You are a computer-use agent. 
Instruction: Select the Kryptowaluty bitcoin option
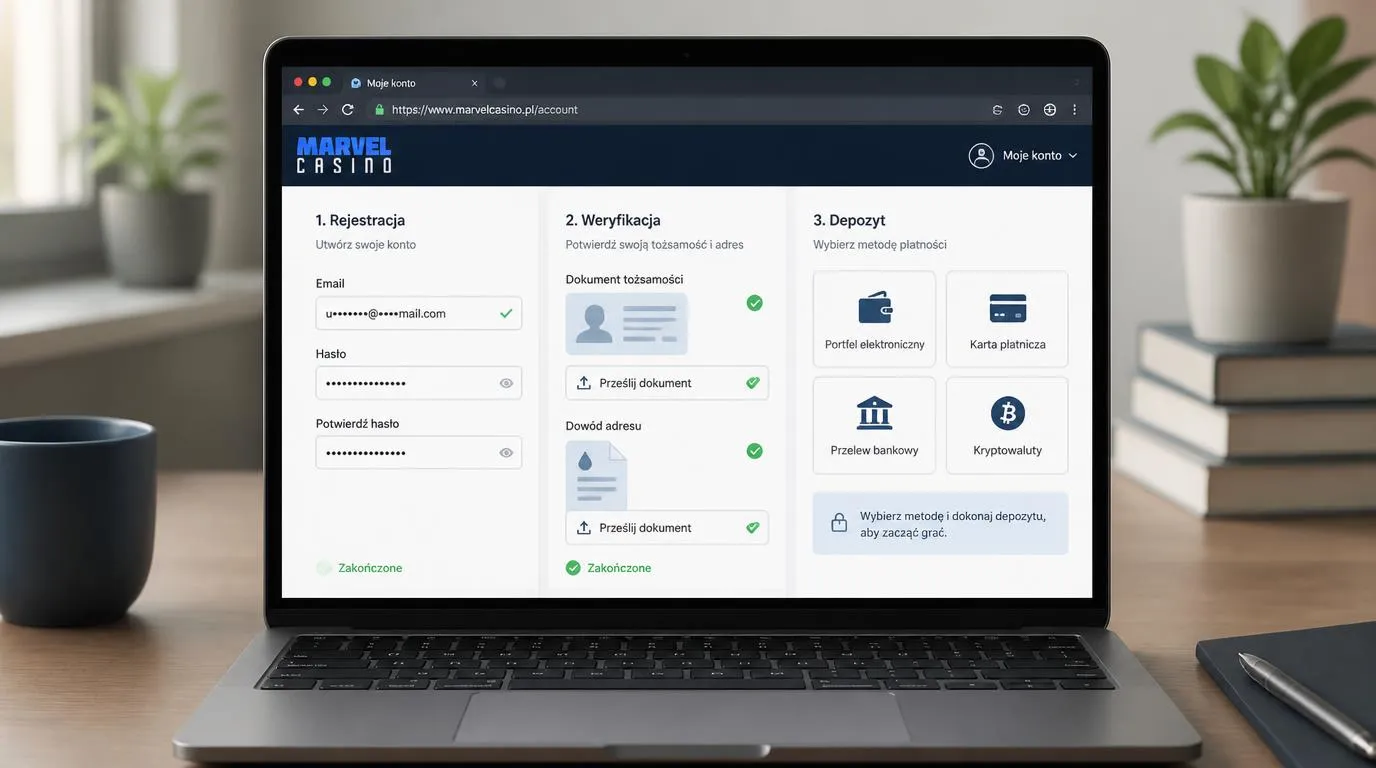pyautogui.click(x=1007, y=425)
